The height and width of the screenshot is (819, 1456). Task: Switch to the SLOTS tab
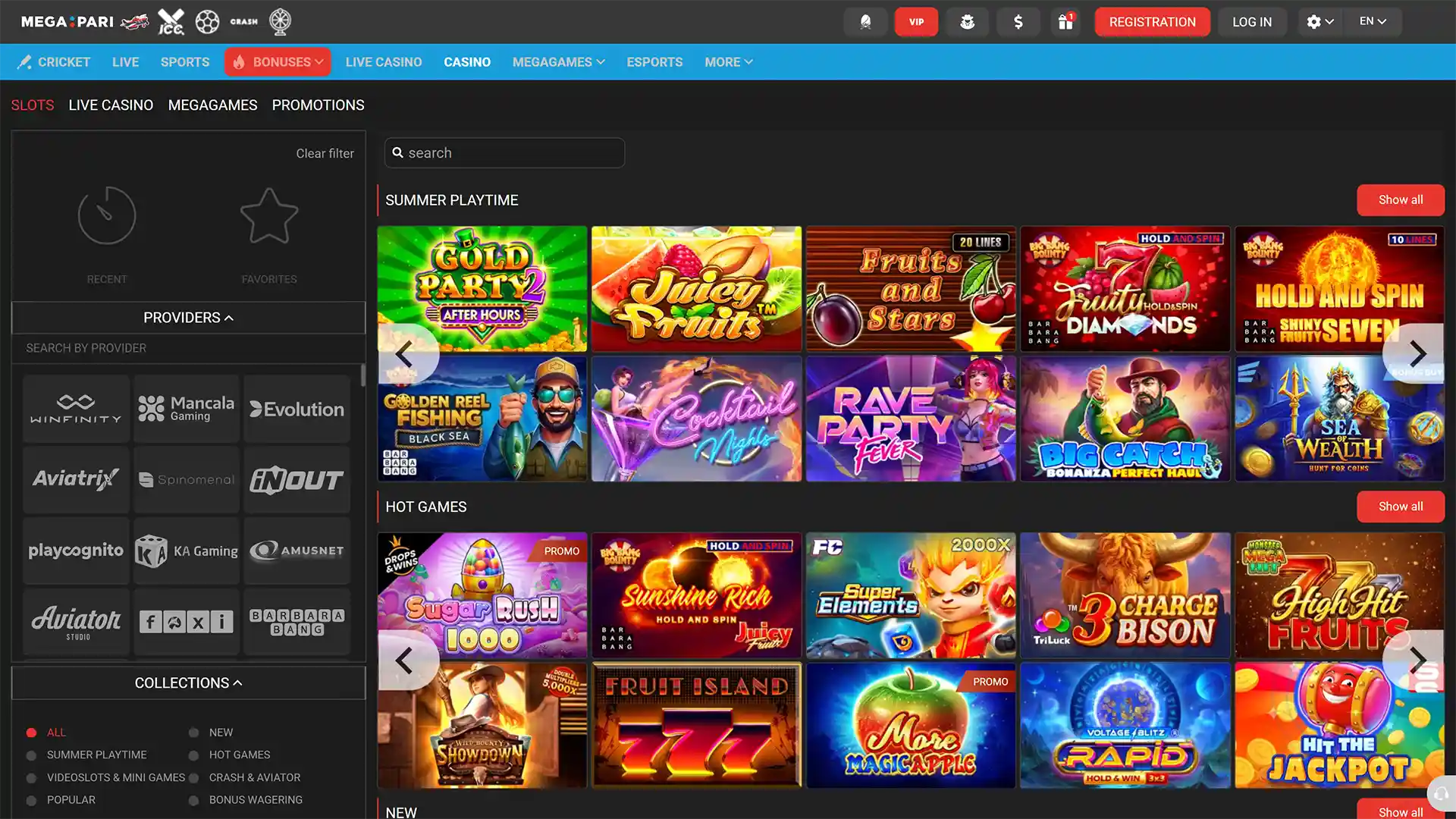pos(33,105)
